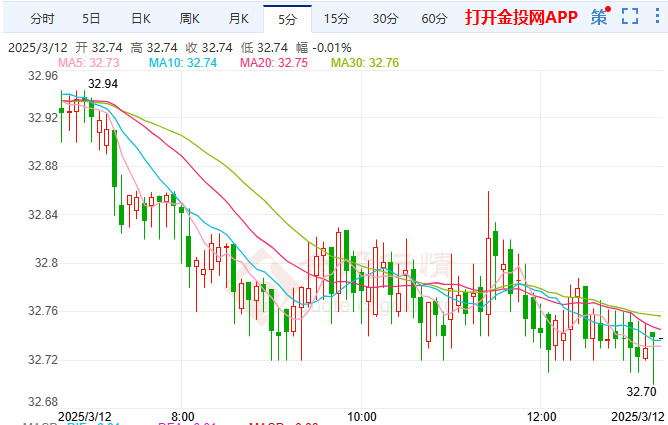Click the 32.8 price axis label
668x425 pixels.
(46, 263)
